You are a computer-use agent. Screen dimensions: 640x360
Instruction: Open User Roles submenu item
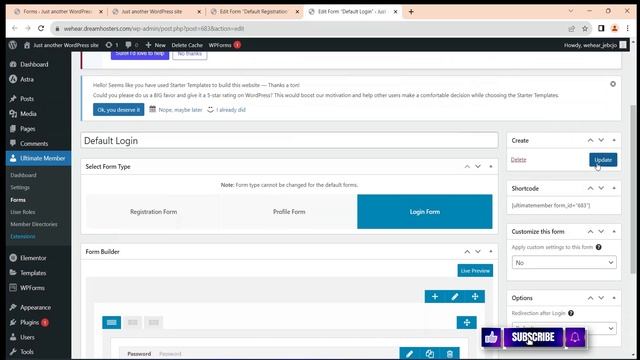pos(23,212)
